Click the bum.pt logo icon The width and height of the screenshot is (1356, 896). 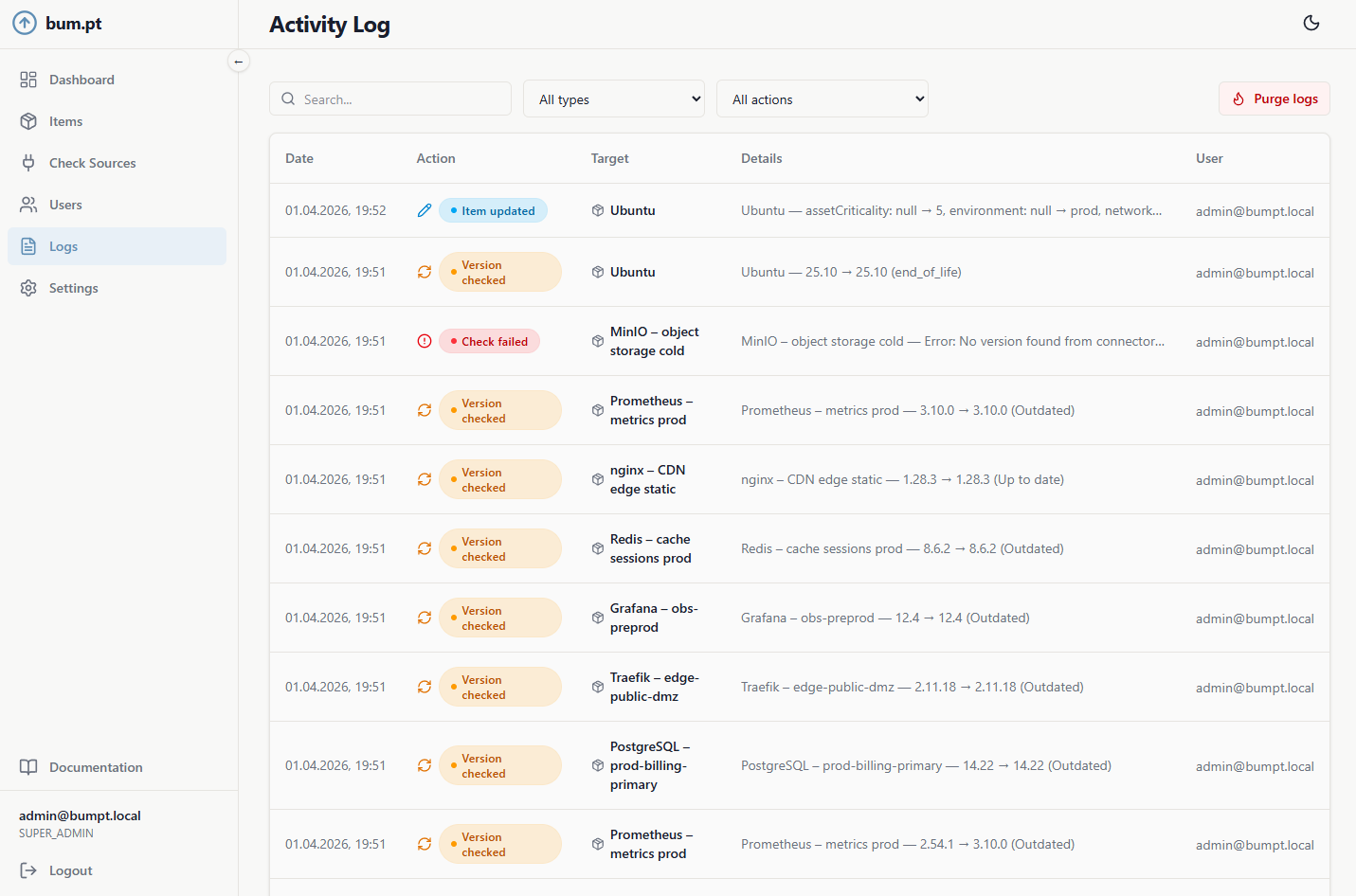[x=25, y=23]
